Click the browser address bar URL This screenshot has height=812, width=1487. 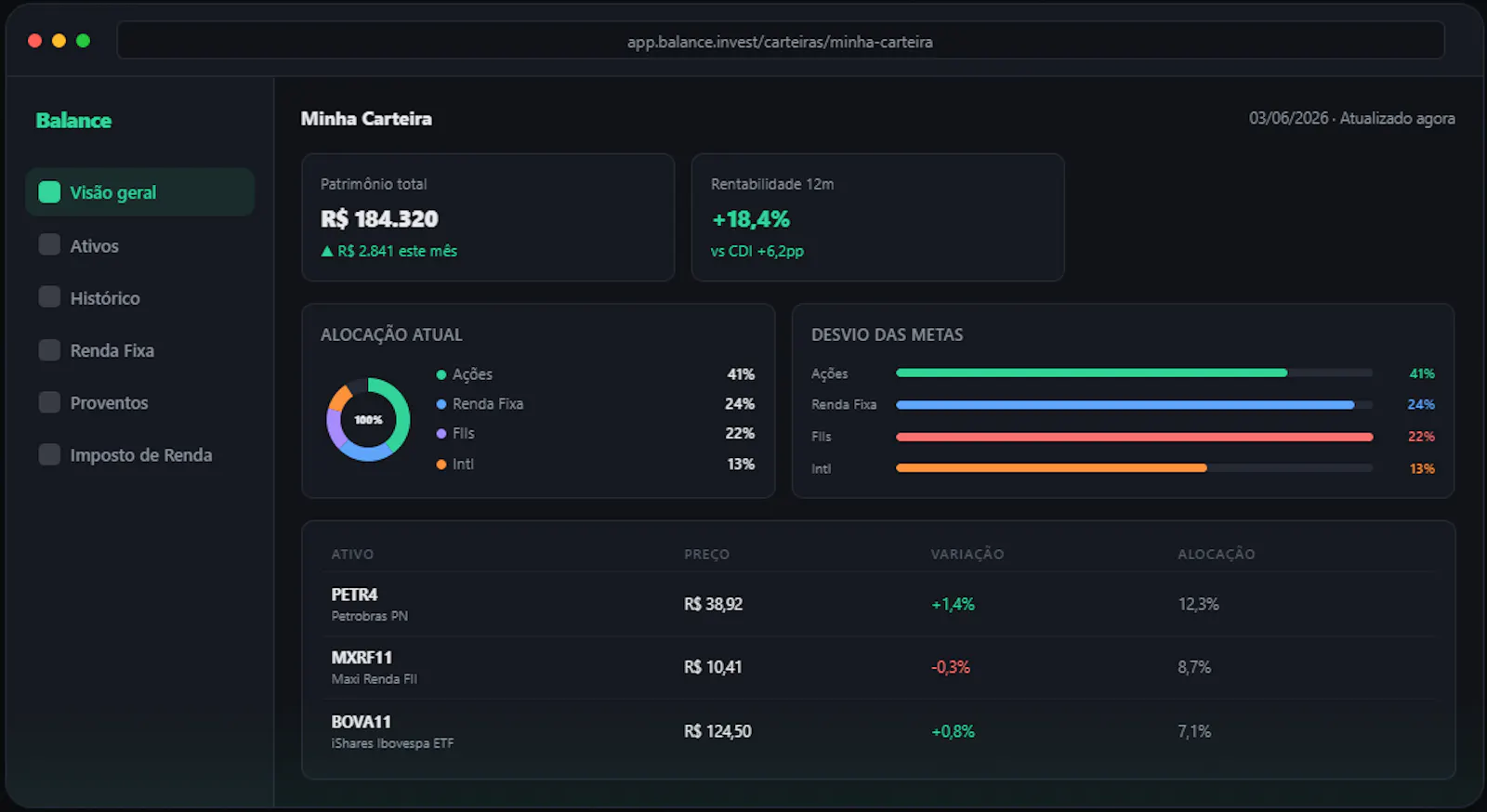pyautogui.click(x=780, y=42)
